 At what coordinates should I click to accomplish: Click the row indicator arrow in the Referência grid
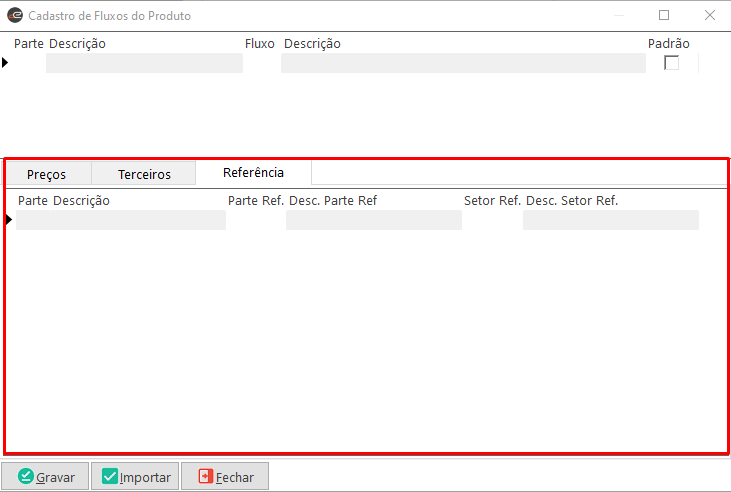10,220
